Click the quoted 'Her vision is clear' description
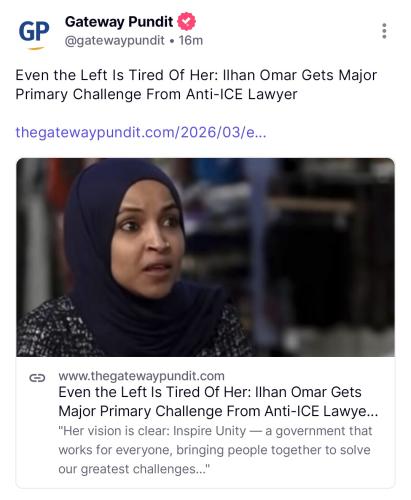411x500 pixels. pyautogui.click(x=215, y=450)
